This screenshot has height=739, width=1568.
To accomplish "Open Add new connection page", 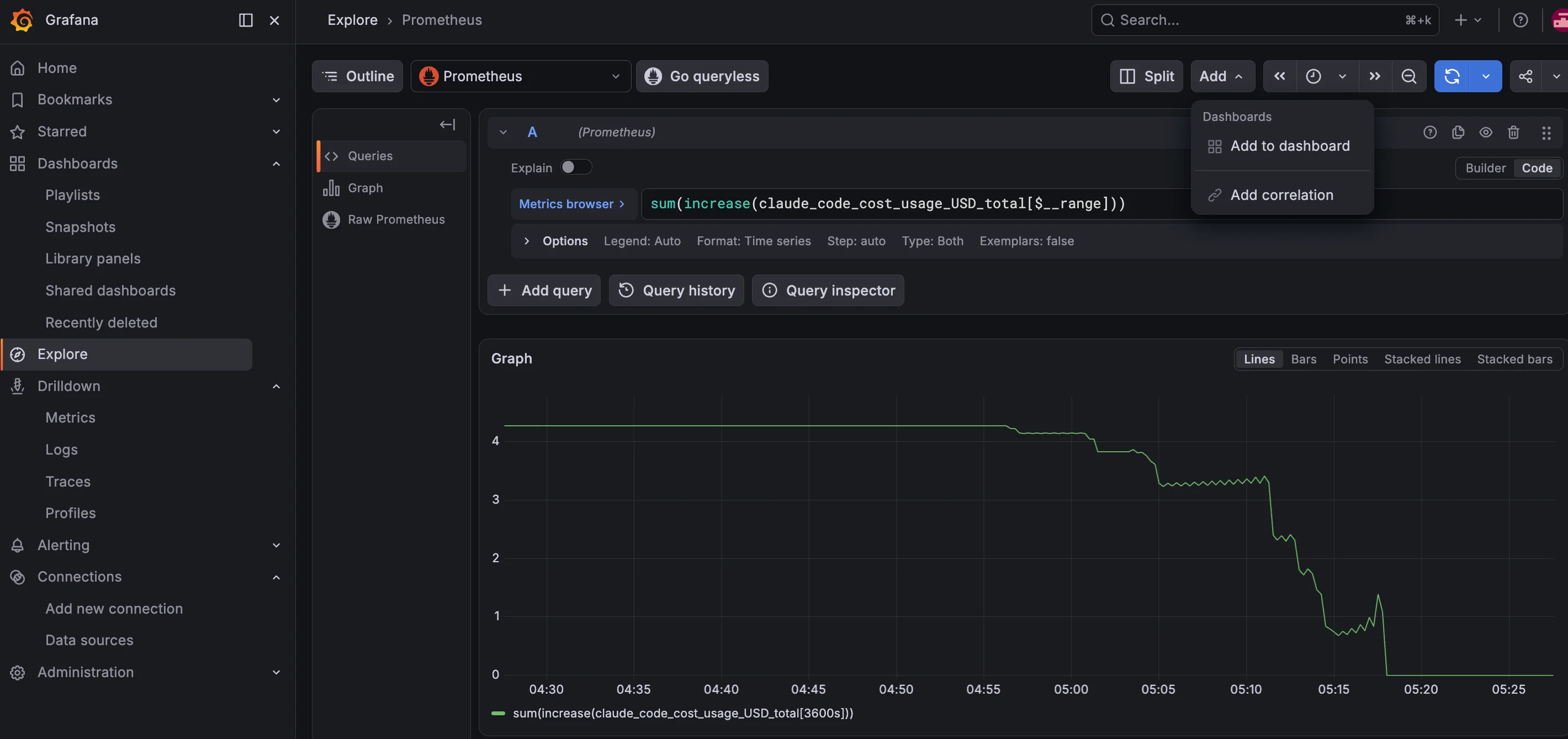I will click(x=114, y=609).
